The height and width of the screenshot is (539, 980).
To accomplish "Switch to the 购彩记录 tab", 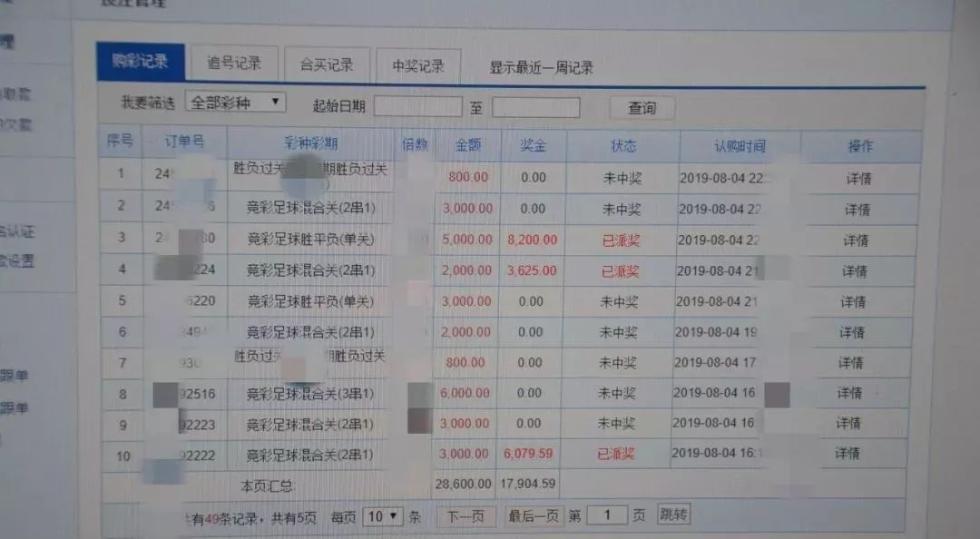I will pos(140,61).
